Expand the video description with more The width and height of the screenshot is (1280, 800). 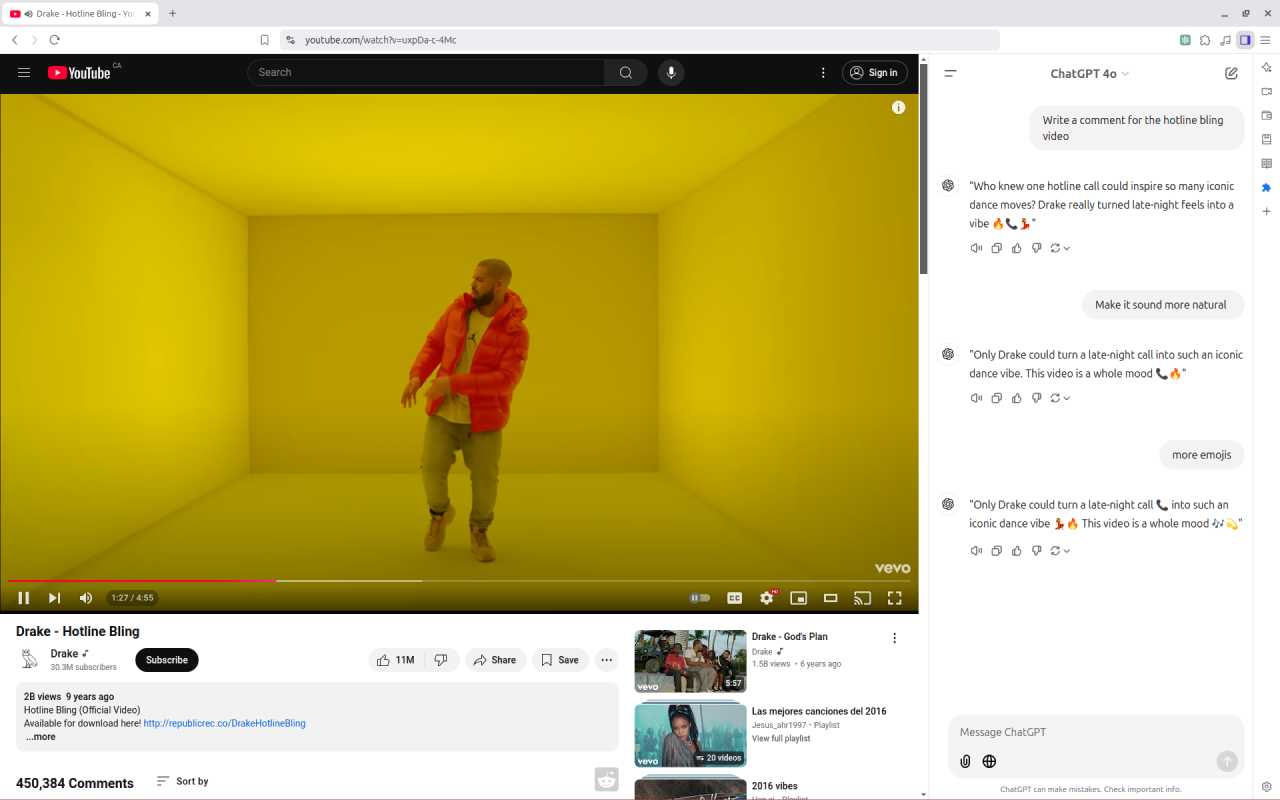[x=40, y=736]
